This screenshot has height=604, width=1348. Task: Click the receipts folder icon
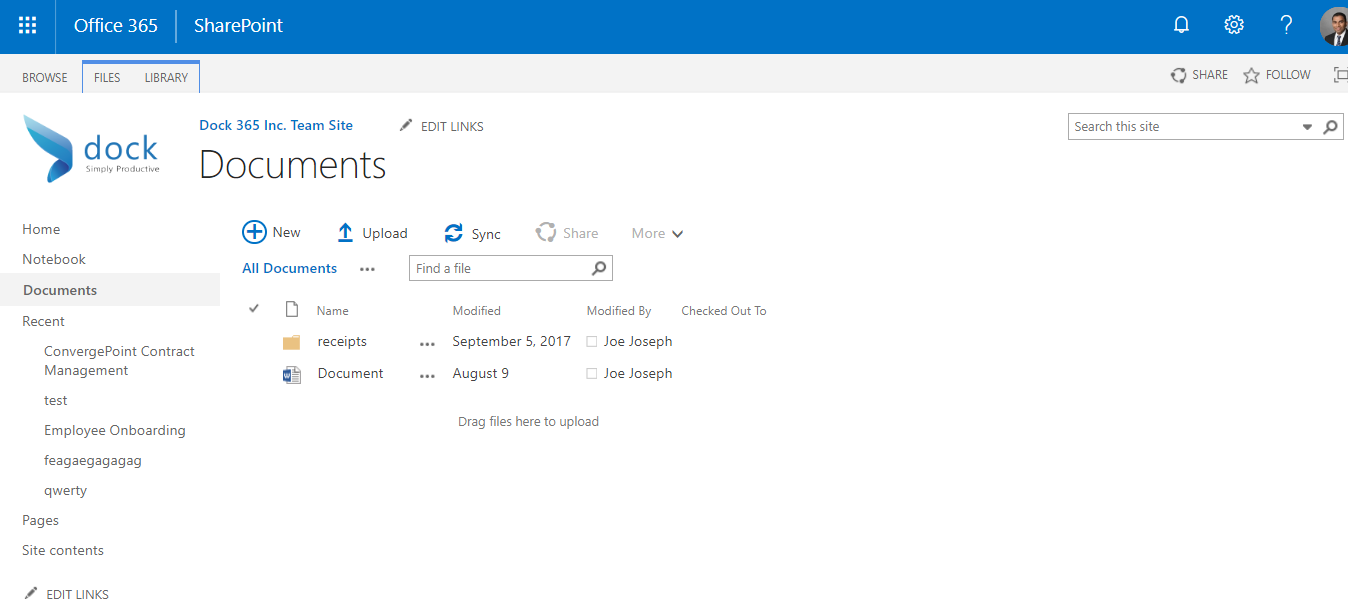(291, 342)
